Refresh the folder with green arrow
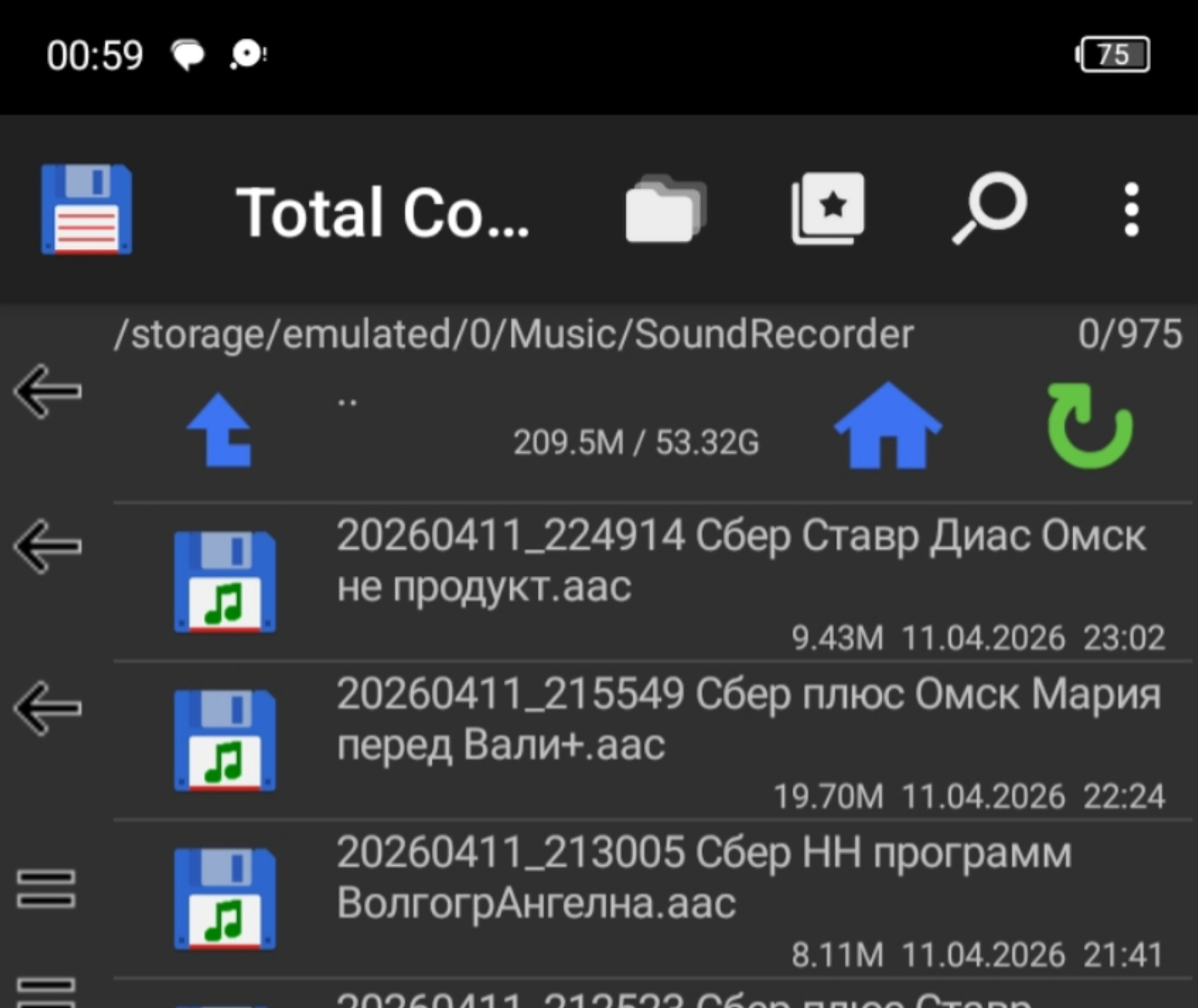The width and height of the screenshot is (1198, 1008). point(1089,426)
